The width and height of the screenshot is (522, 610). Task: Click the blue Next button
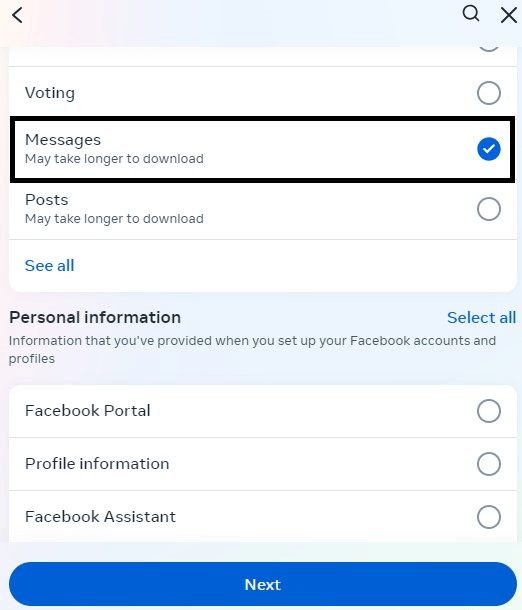pos(263,584)
